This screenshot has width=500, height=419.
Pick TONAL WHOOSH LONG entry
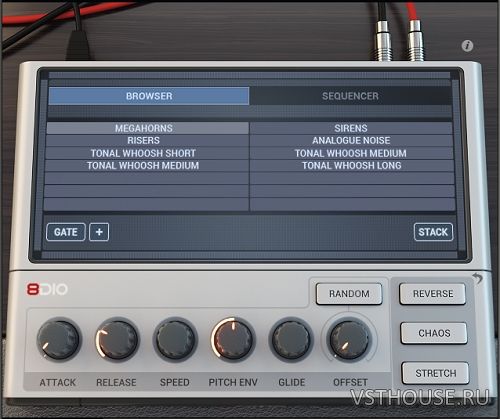click(x=352, y=166)
